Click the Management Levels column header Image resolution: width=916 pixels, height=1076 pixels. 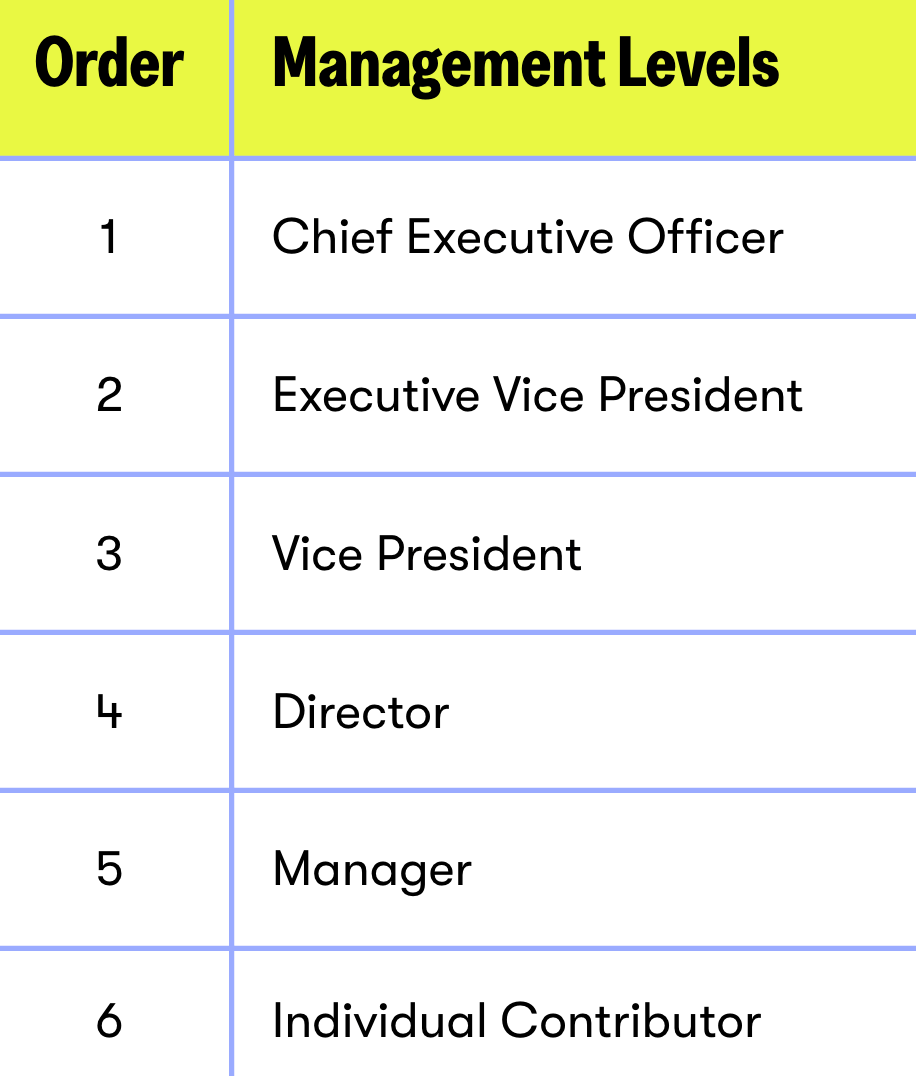pyautogui.click(x=526, y=65)
